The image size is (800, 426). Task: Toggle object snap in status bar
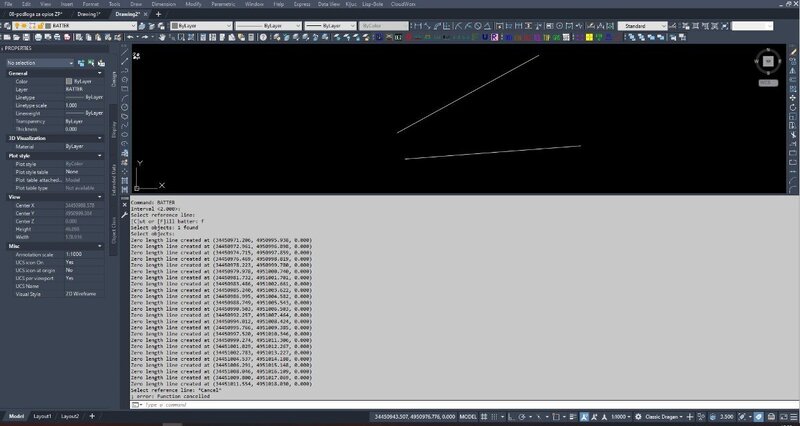pos(556,417)
